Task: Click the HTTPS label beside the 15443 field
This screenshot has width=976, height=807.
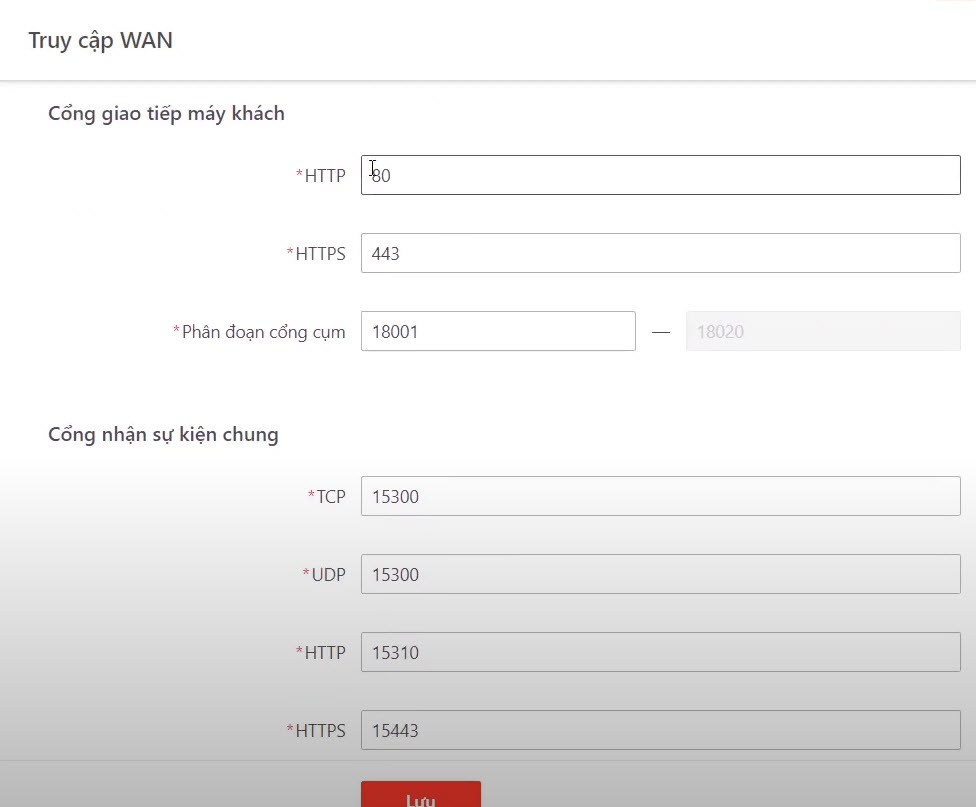Action: pyautogui.click(x=320, y=731)
